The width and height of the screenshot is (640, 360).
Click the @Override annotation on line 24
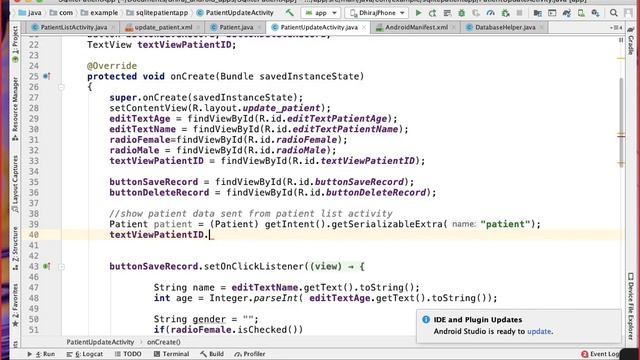coord(112,66)
